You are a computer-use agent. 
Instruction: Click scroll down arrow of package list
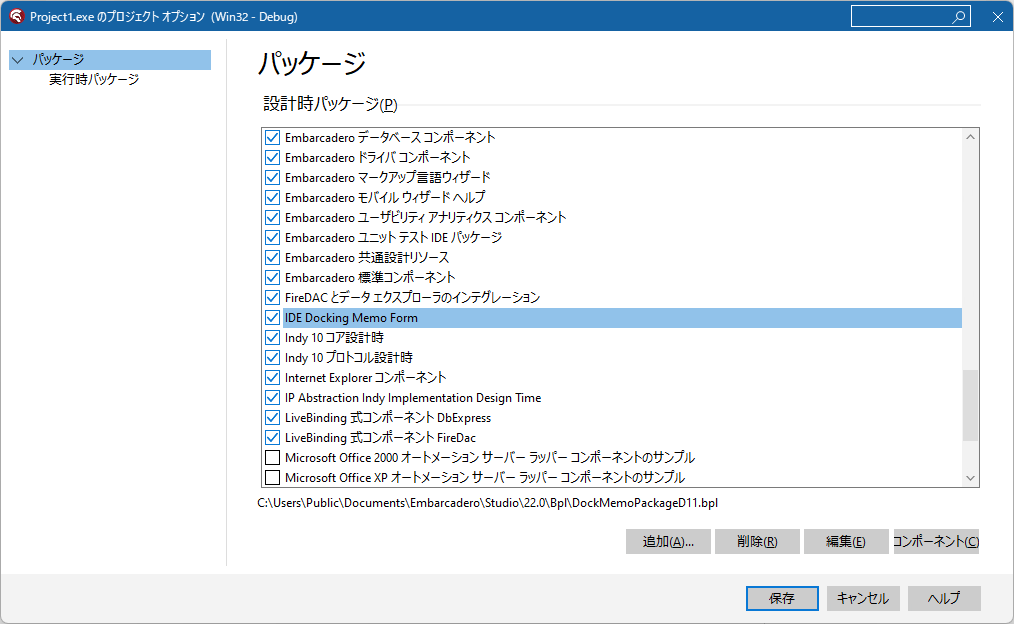click(970, 479)
